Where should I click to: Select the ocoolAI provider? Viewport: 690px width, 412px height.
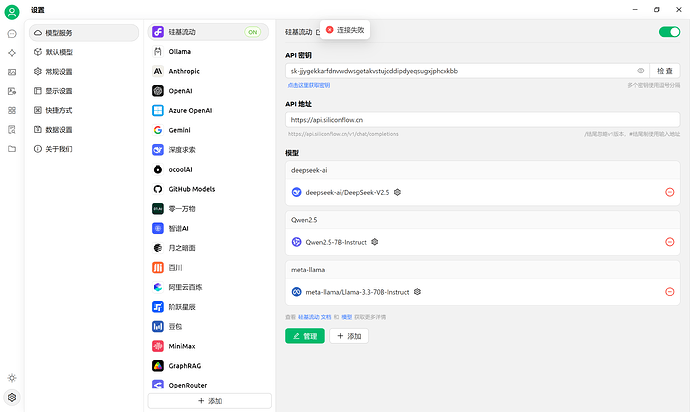click(208, 169)
